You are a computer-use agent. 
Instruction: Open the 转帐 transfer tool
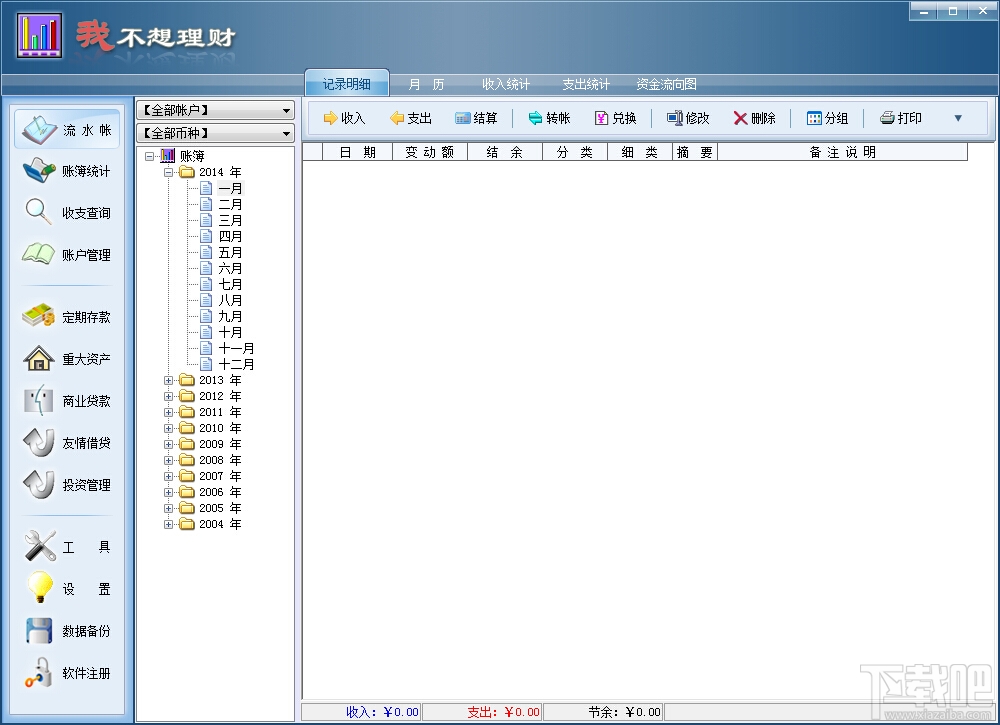click(549, 118)
